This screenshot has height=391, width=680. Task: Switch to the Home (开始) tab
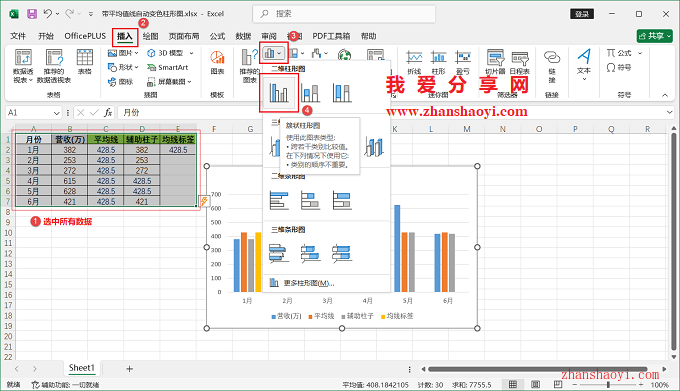(x=46, y=36)
